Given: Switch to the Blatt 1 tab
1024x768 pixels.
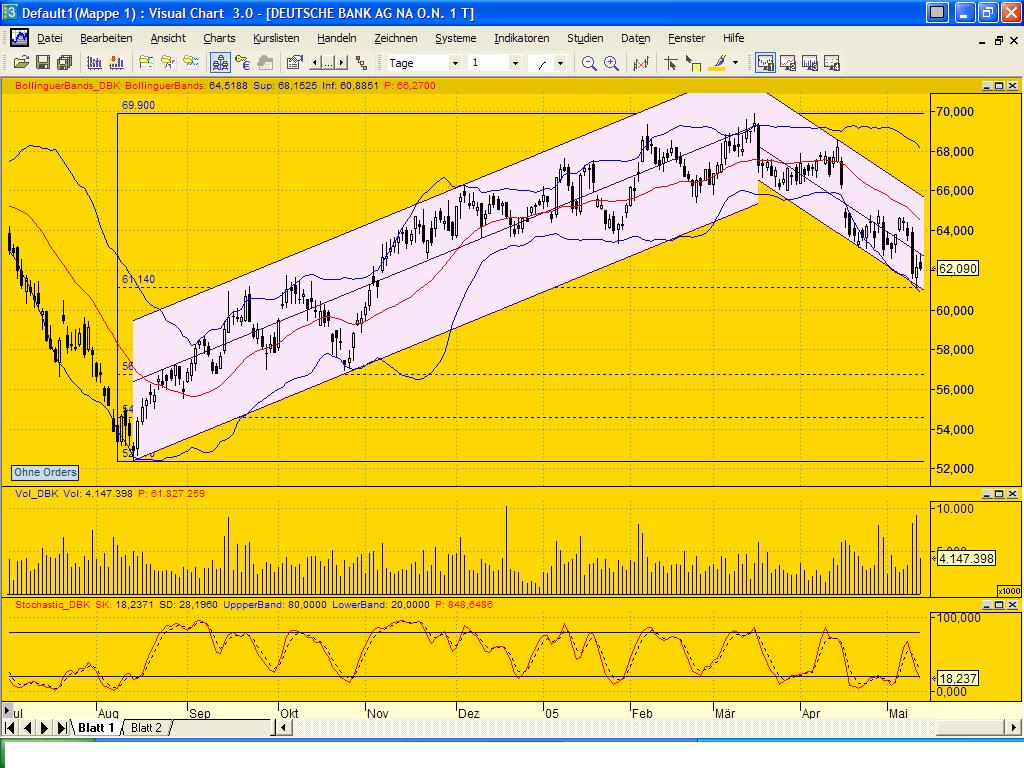Looking at the screenshot, I should [x=96, y=728].
